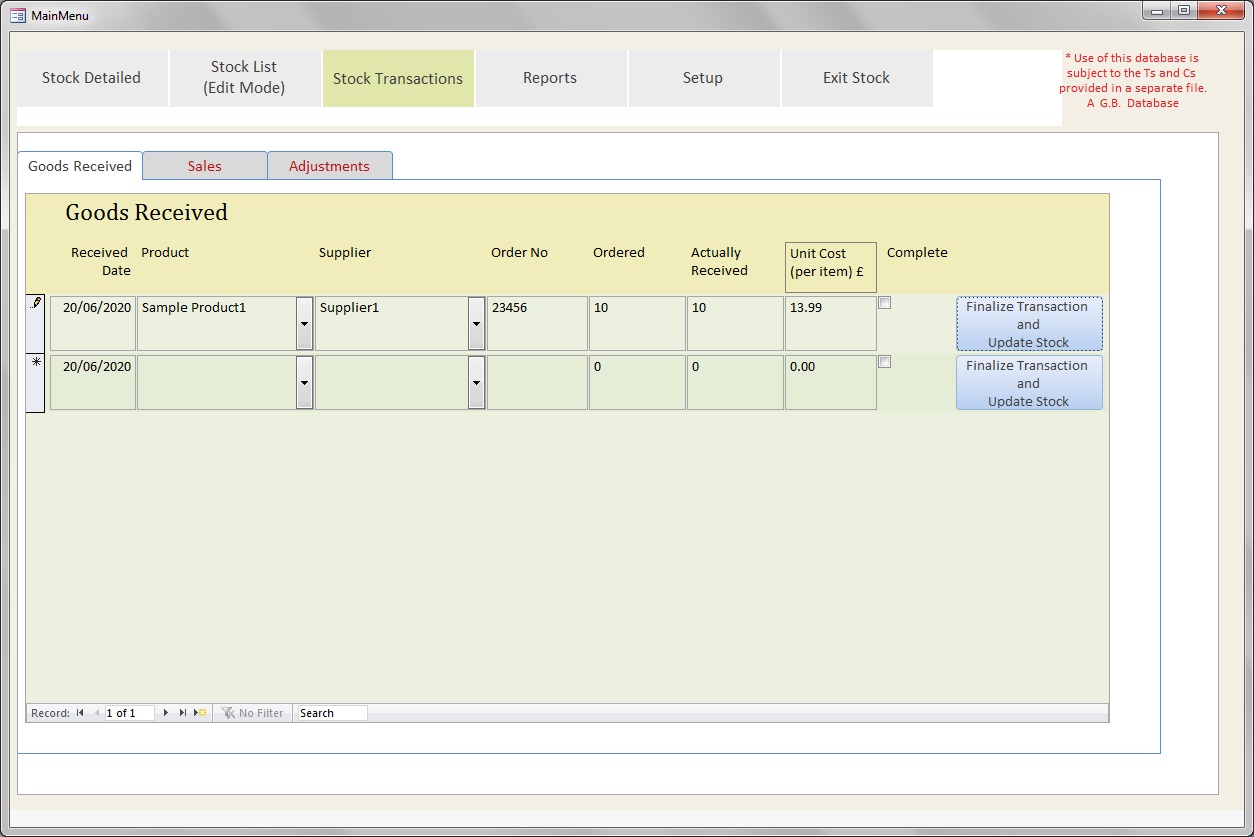The height and width of the screenshot is (837, 1254).
Task: Open Product dropdown for Sample Product1
Action: (x=304, y=324)
